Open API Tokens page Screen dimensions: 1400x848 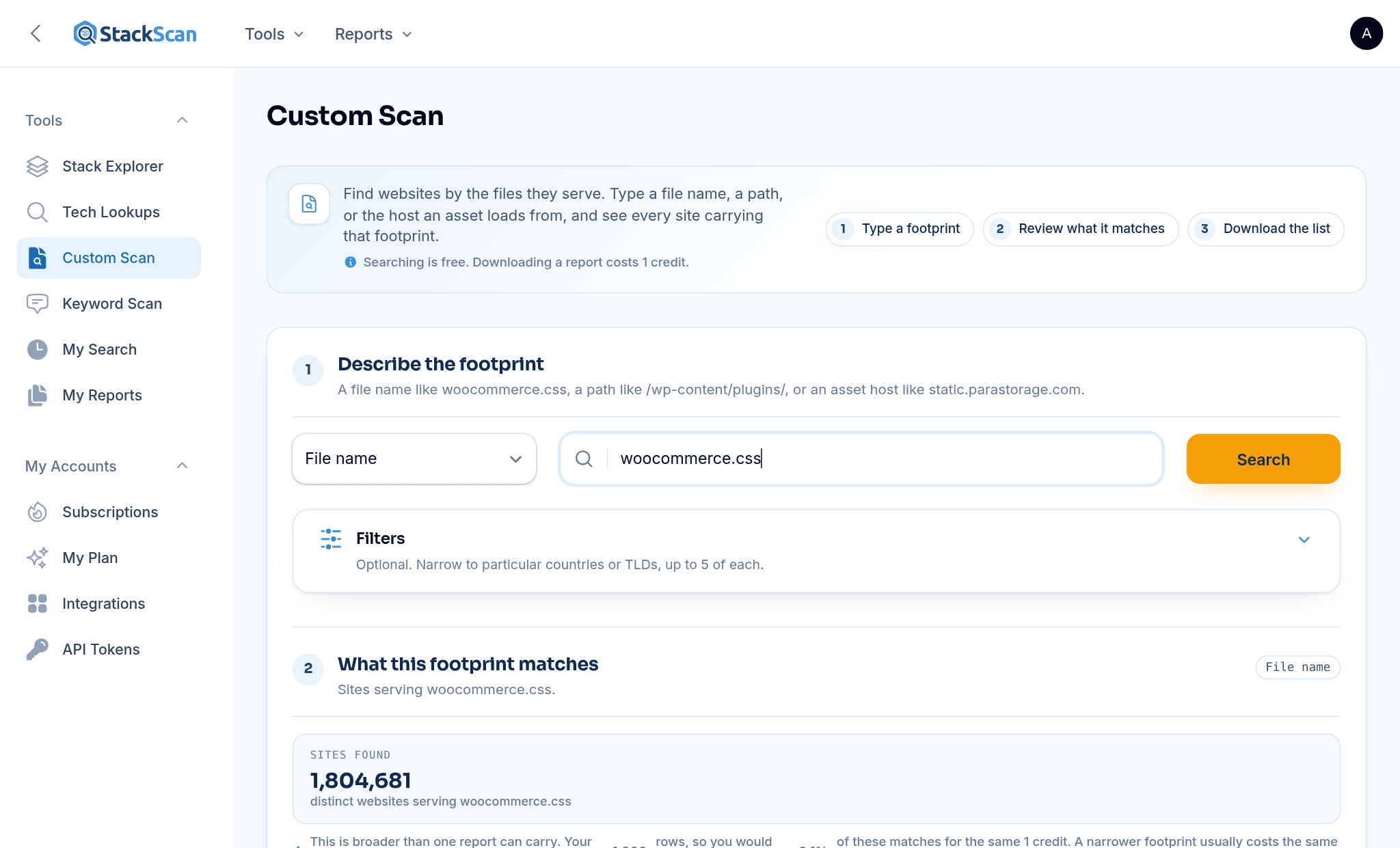(x=109, y=649)
